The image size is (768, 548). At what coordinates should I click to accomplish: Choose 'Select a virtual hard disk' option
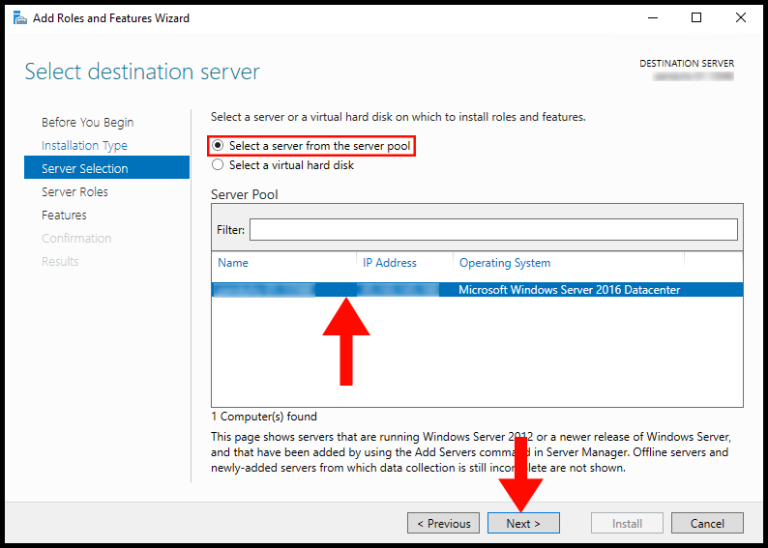[x=218, y=165]
